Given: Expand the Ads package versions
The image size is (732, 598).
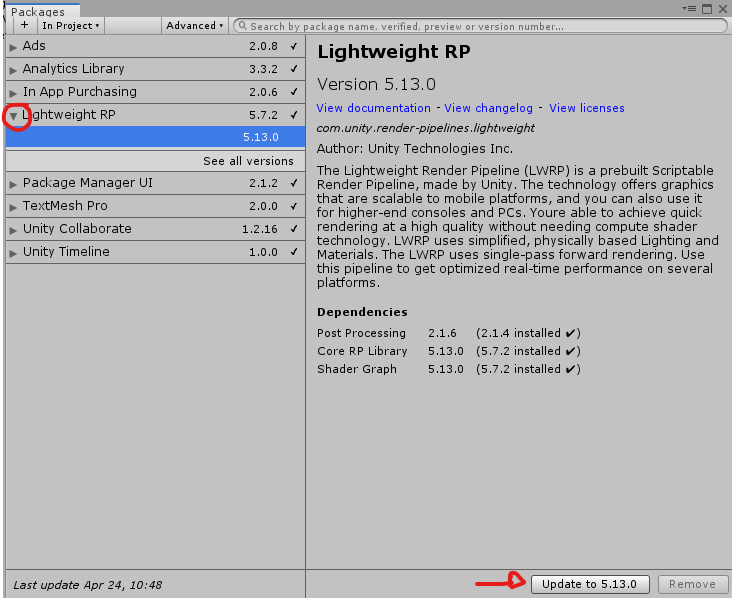Looking at the screenshot, I should 13,47.
